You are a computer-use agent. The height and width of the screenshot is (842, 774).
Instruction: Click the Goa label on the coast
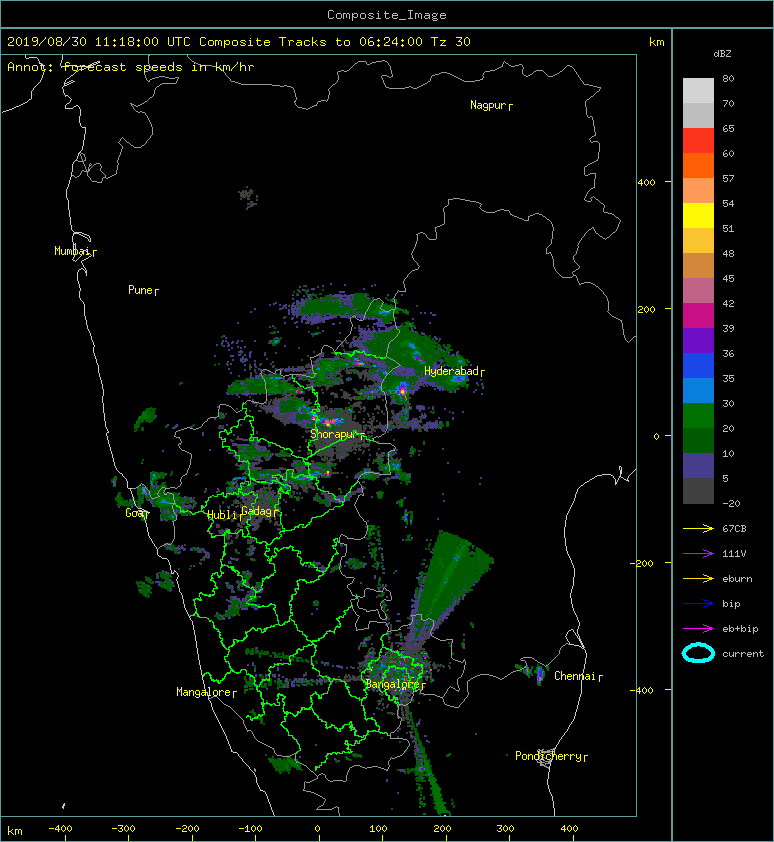tap(136, 513)
